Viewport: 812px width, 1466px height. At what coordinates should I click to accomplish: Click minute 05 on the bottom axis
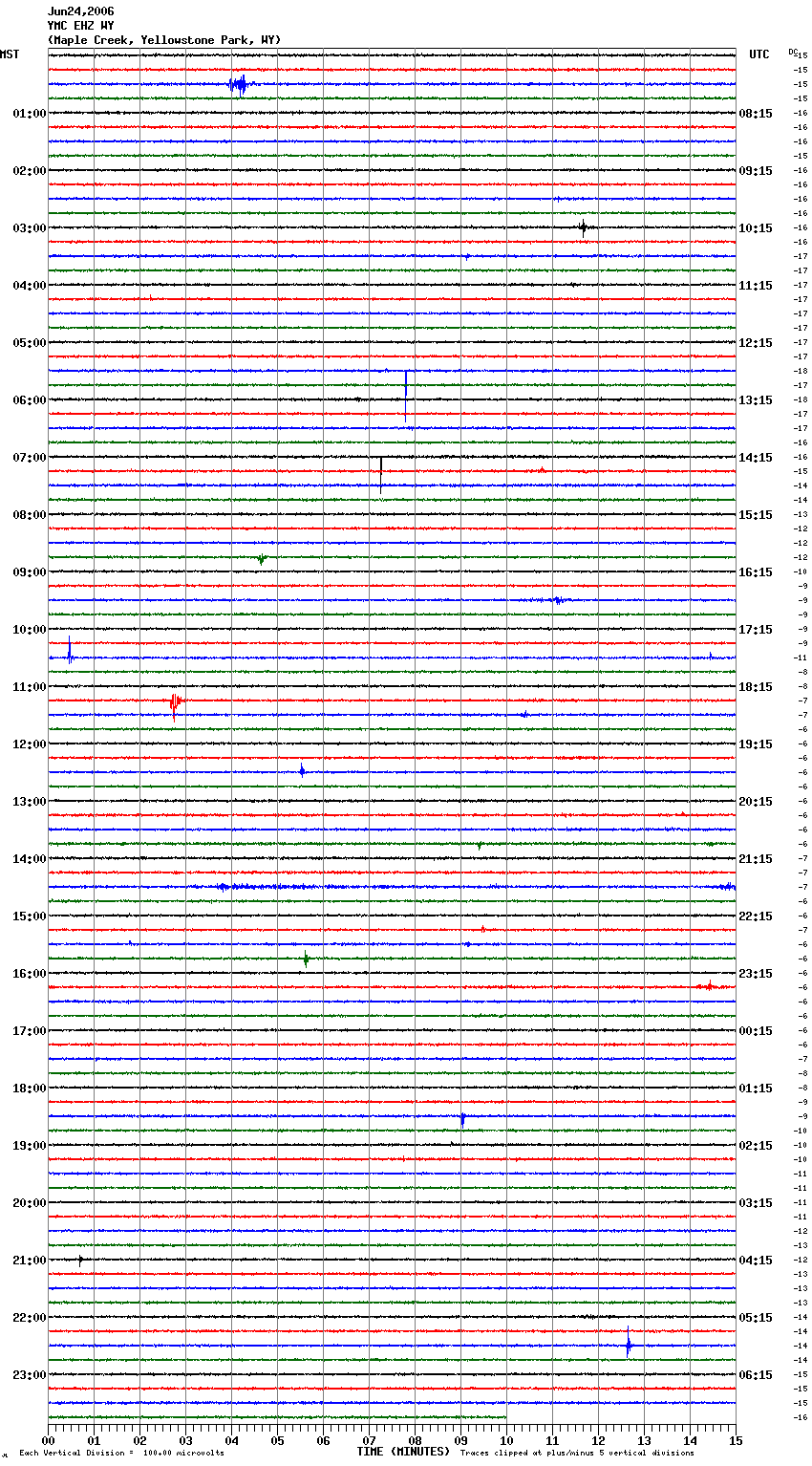tap(277, 1439)
